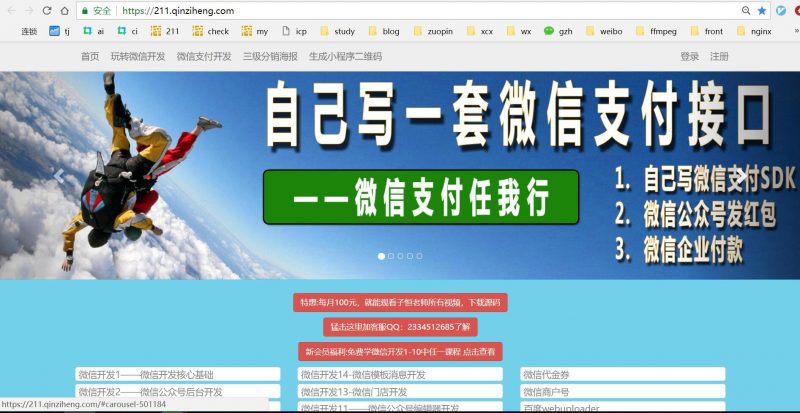Click the browser back arrow
This screenshot has width=800, height=413.
[x=11, y=11]
